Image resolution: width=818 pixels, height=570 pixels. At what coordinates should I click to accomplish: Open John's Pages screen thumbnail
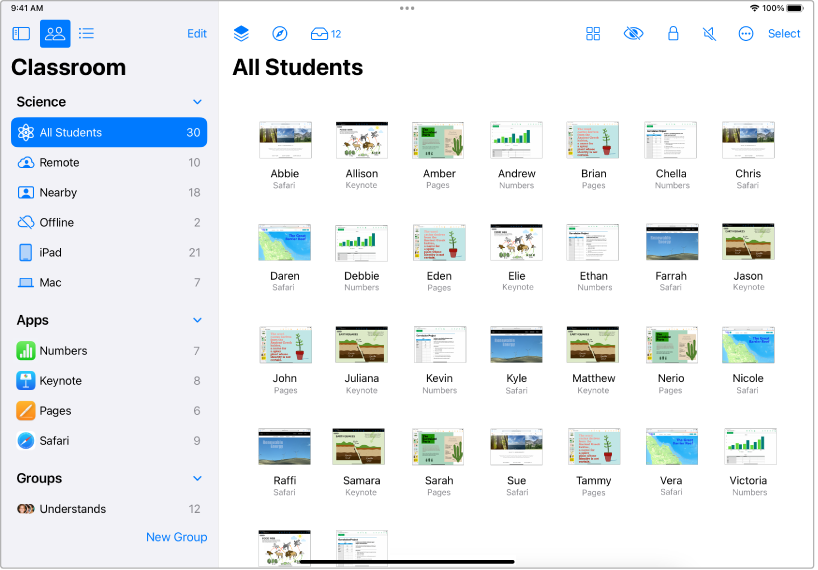(x=285, y=345)
